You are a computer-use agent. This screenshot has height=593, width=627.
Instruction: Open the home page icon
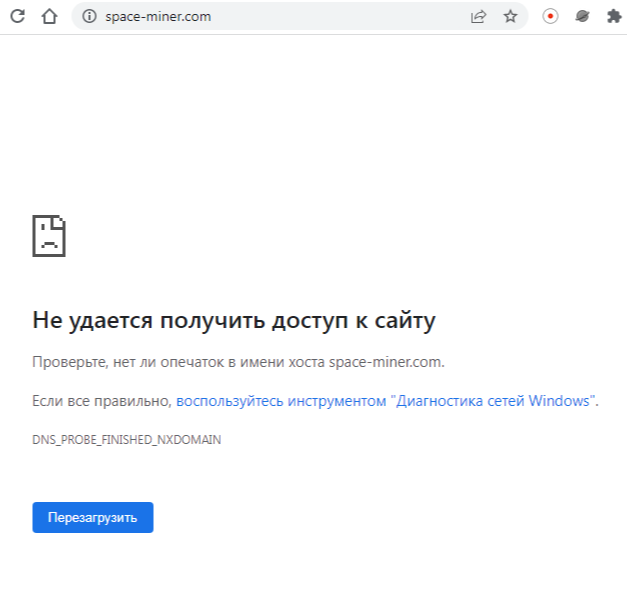(x=50, y=16)
